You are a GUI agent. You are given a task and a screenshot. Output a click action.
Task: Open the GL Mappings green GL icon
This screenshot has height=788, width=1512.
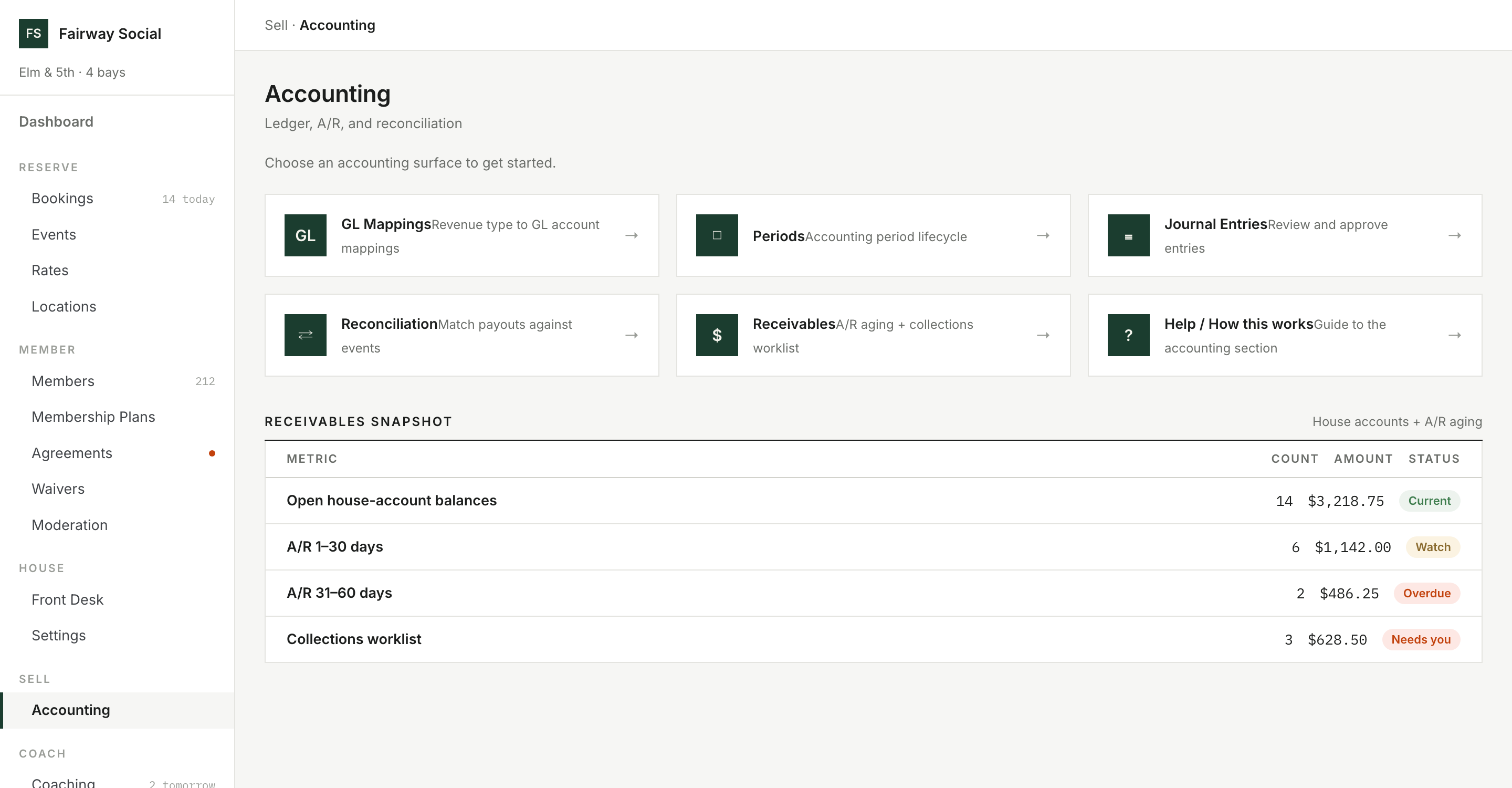(x=305, y=235)
